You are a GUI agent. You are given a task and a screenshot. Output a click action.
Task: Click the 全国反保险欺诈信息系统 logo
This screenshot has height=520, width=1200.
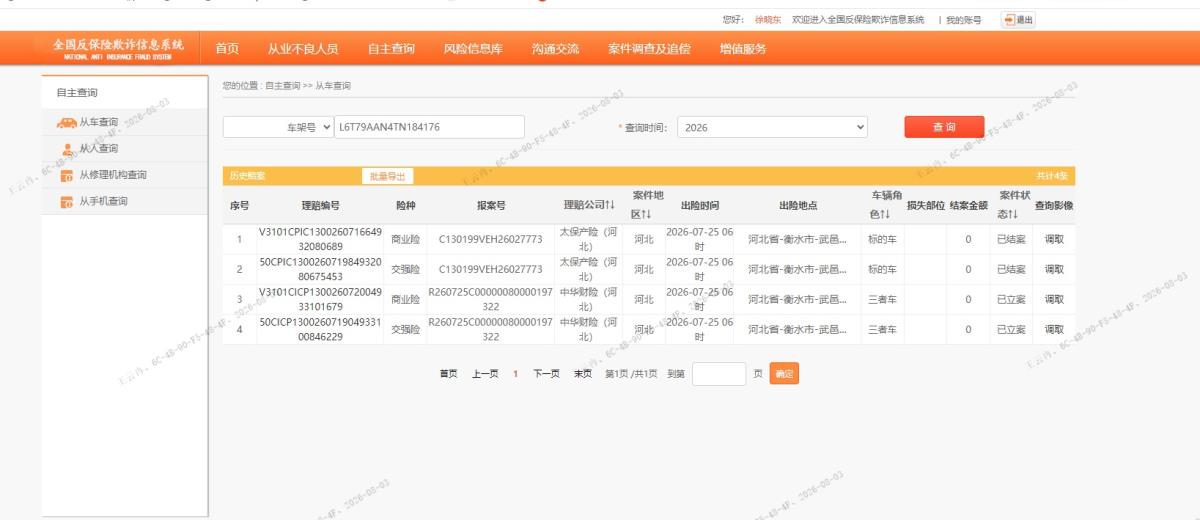point(118,50)
